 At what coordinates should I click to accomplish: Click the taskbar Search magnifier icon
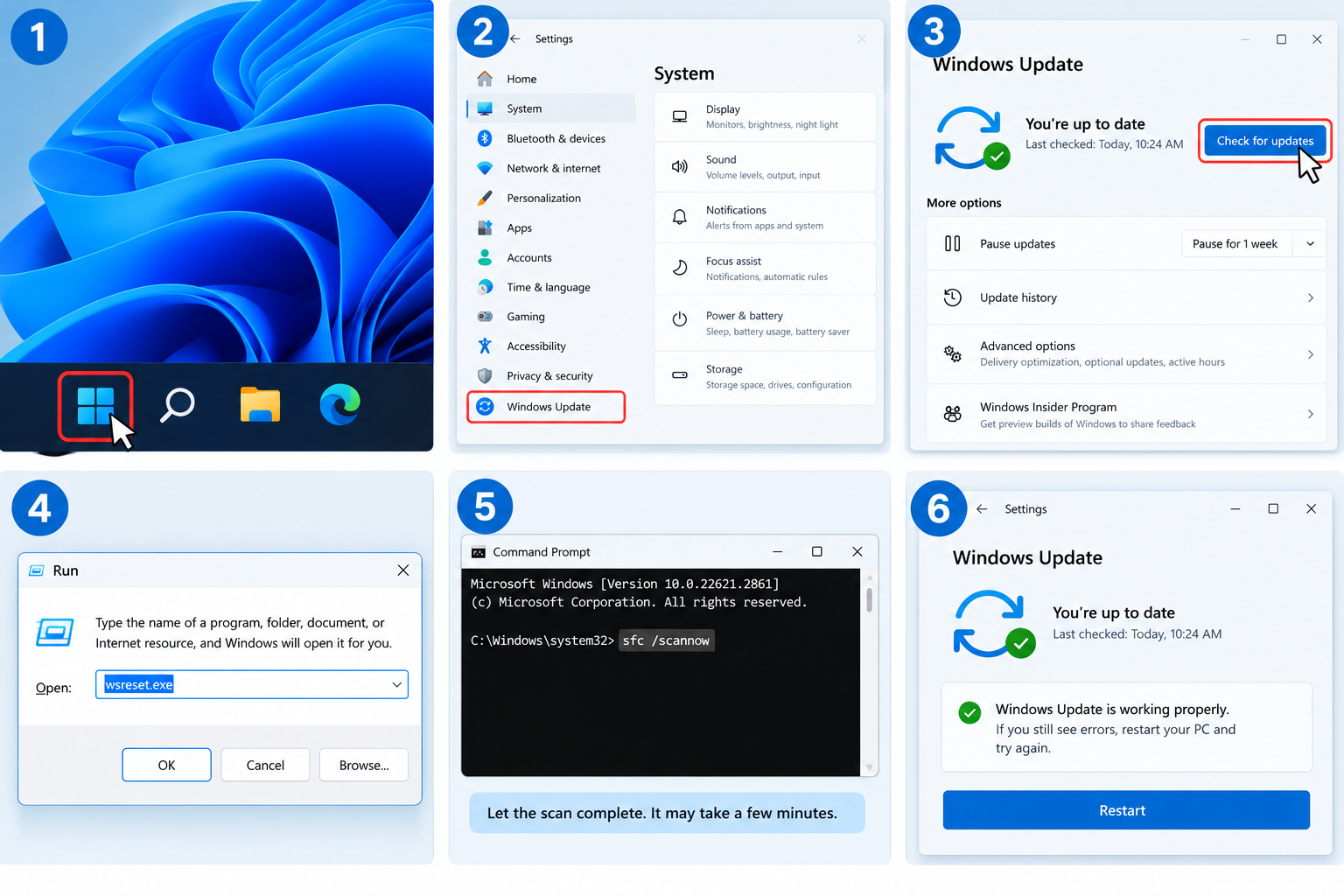[178, 404]
